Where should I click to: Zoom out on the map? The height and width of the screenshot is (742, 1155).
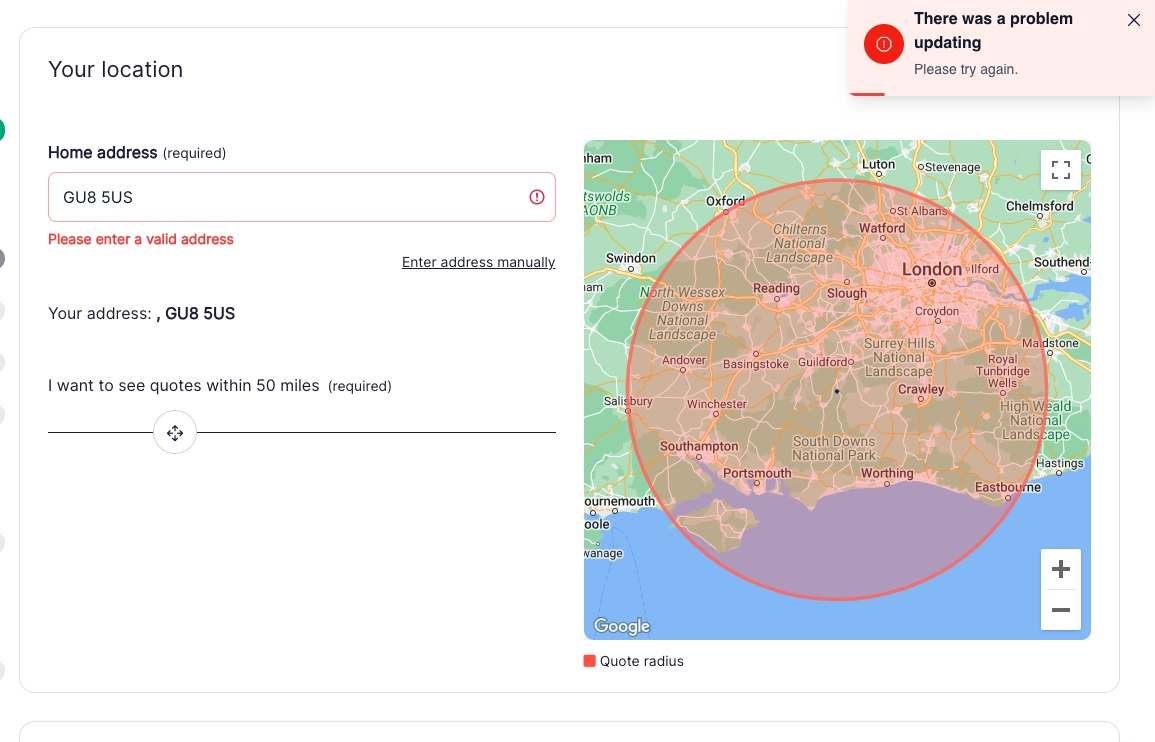pyautogui.click(x=1061, y=610)
